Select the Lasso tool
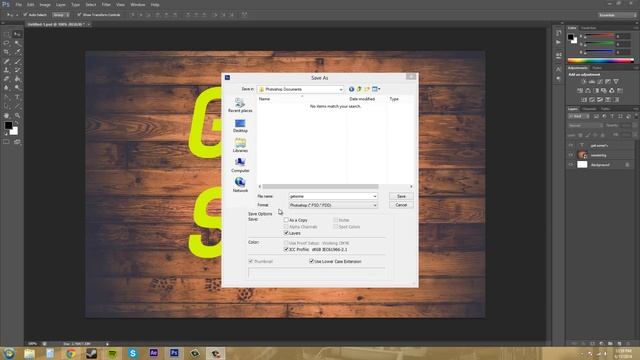The width and height of the screenshot is (640, 360). 7,43
